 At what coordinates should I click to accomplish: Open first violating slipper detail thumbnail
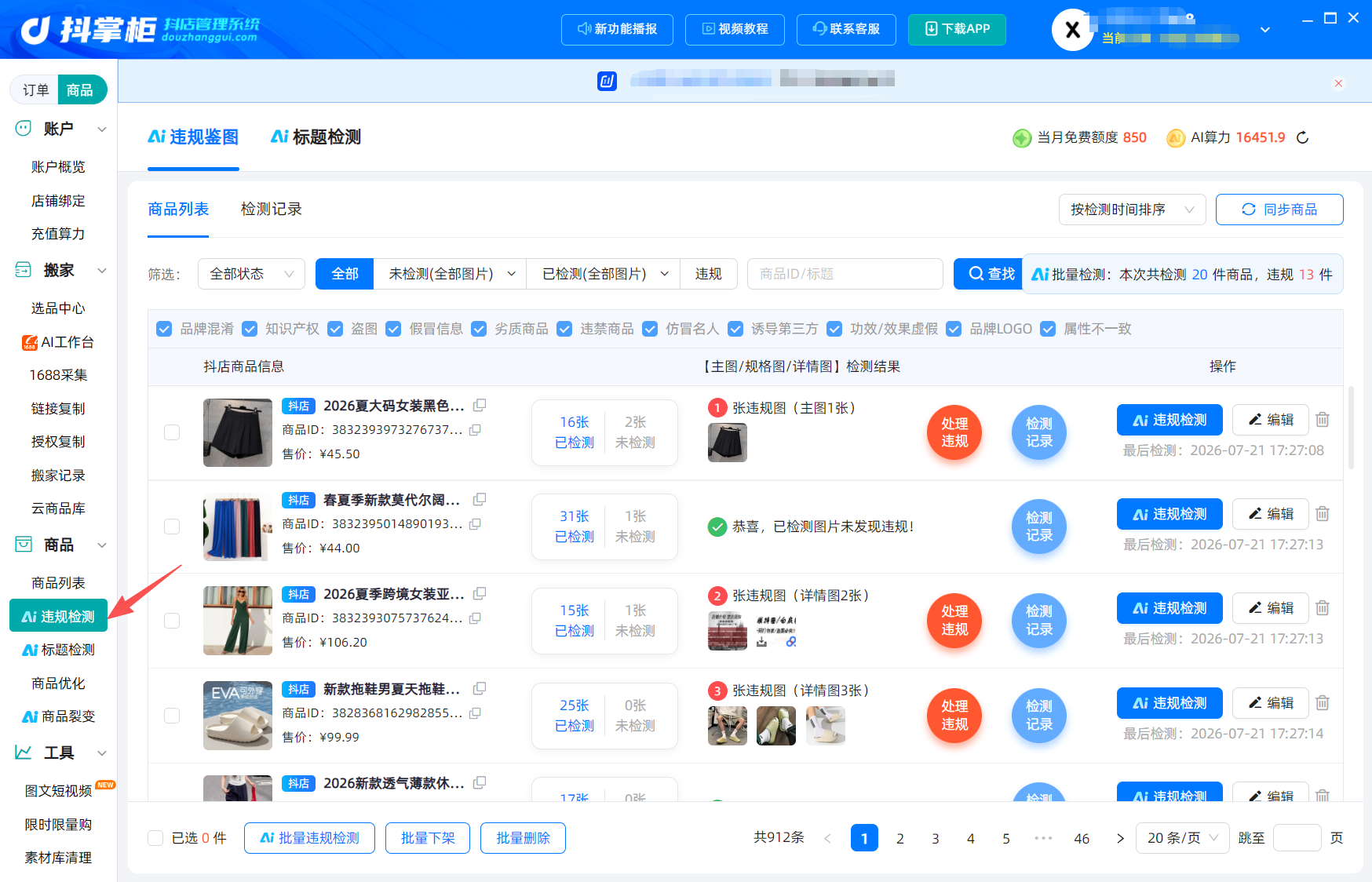(728, 725)
